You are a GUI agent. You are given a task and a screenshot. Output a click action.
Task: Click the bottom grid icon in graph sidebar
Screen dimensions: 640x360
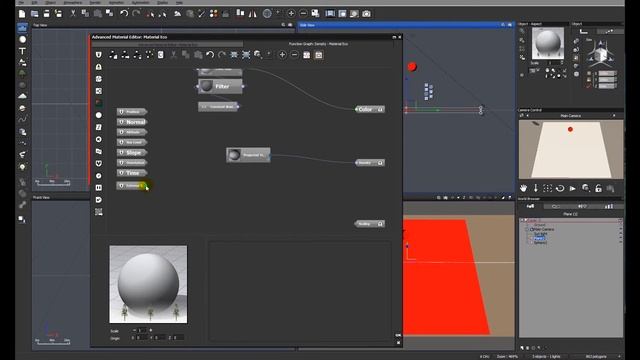point(99,212)
